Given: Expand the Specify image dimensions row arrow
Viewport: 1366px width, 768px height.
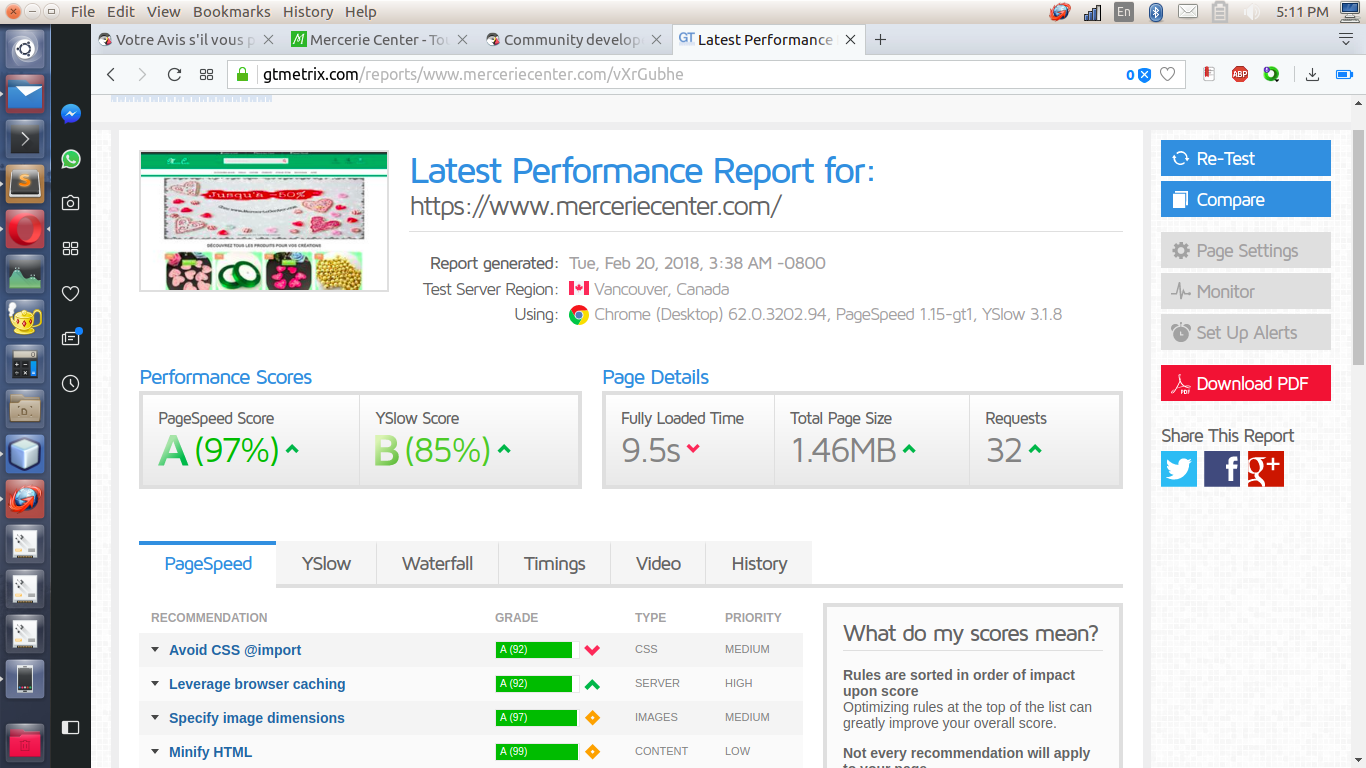Looking at the screenshot, I should pyautogui.click(x=155, y=718).
